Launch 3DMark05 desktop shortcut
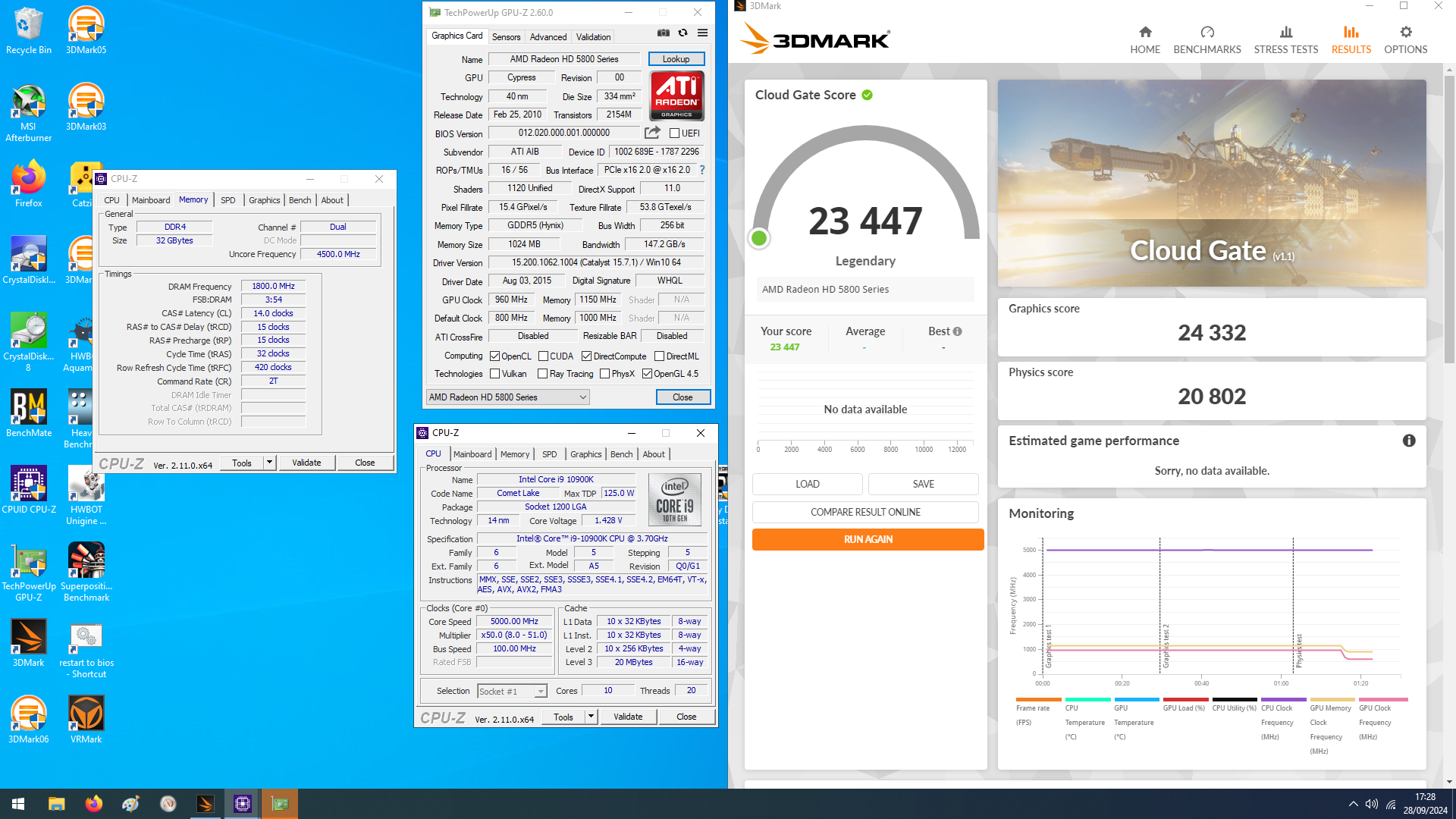 coord(86,30)
